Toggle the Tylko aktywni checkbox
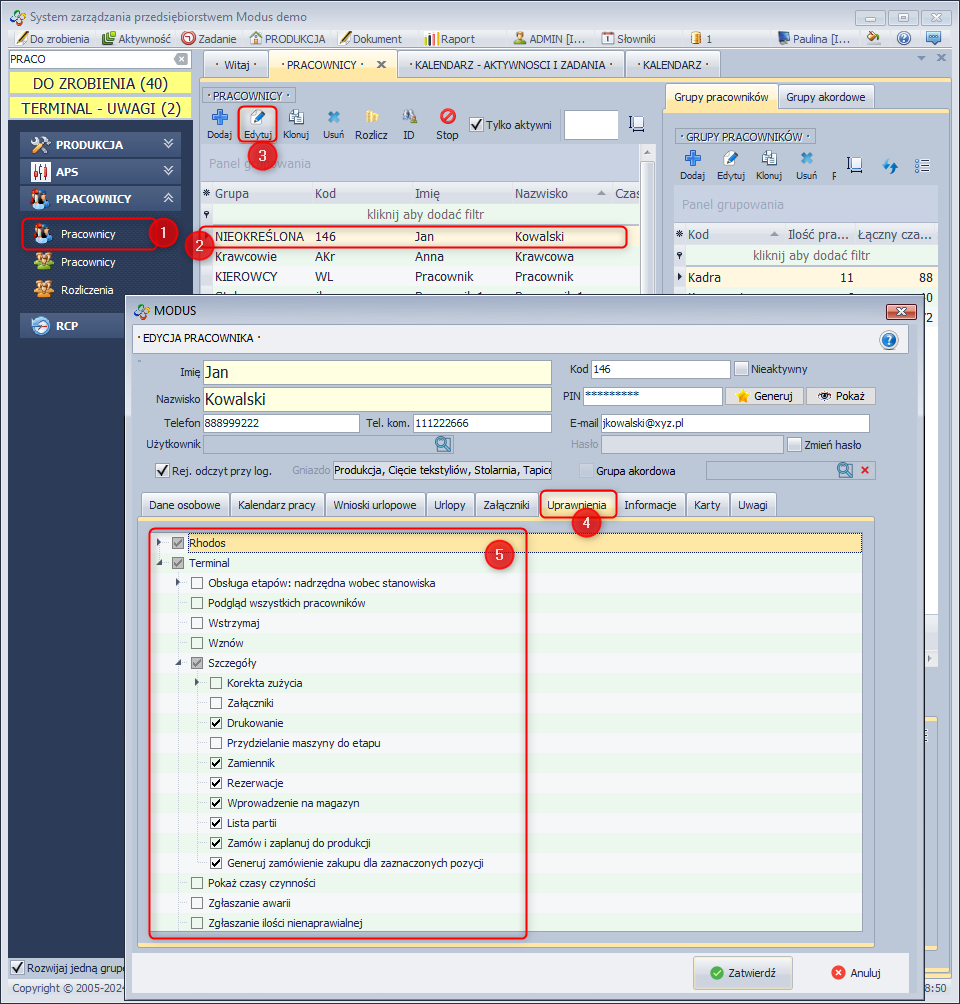960x1004 pixels. (477, 124)
